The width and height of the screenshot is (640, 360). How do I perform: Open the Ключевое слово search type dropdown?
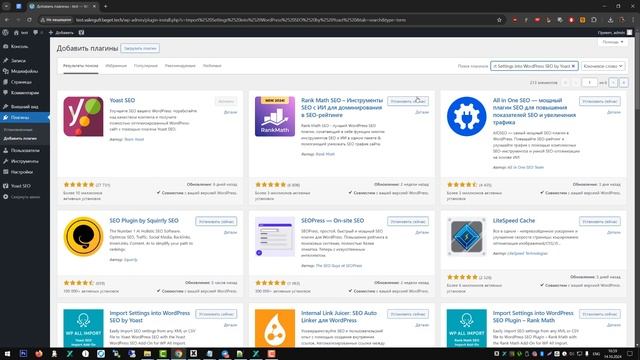(x=603, y=66)
